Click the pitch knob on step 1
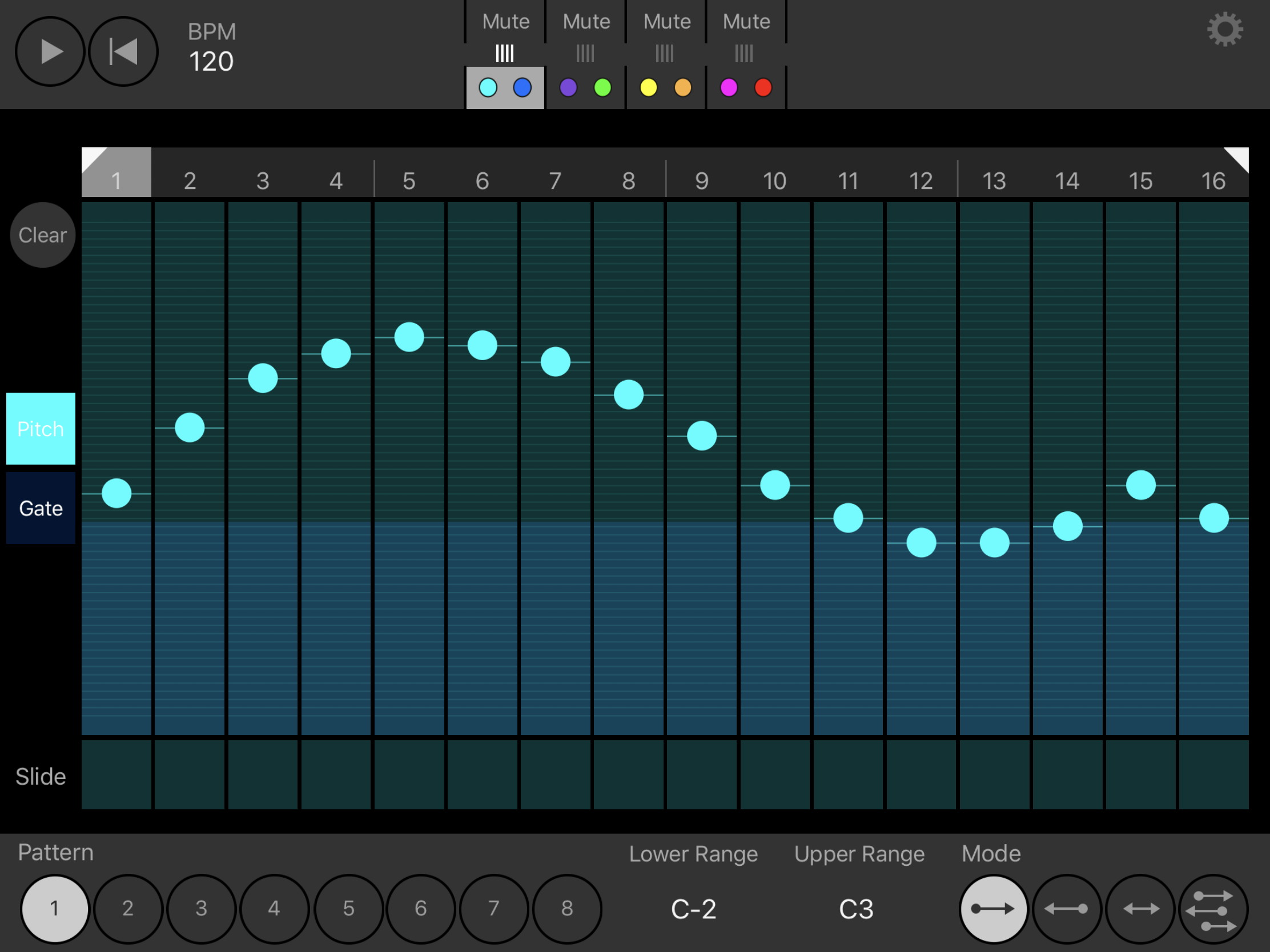 [x=116, y=494]
